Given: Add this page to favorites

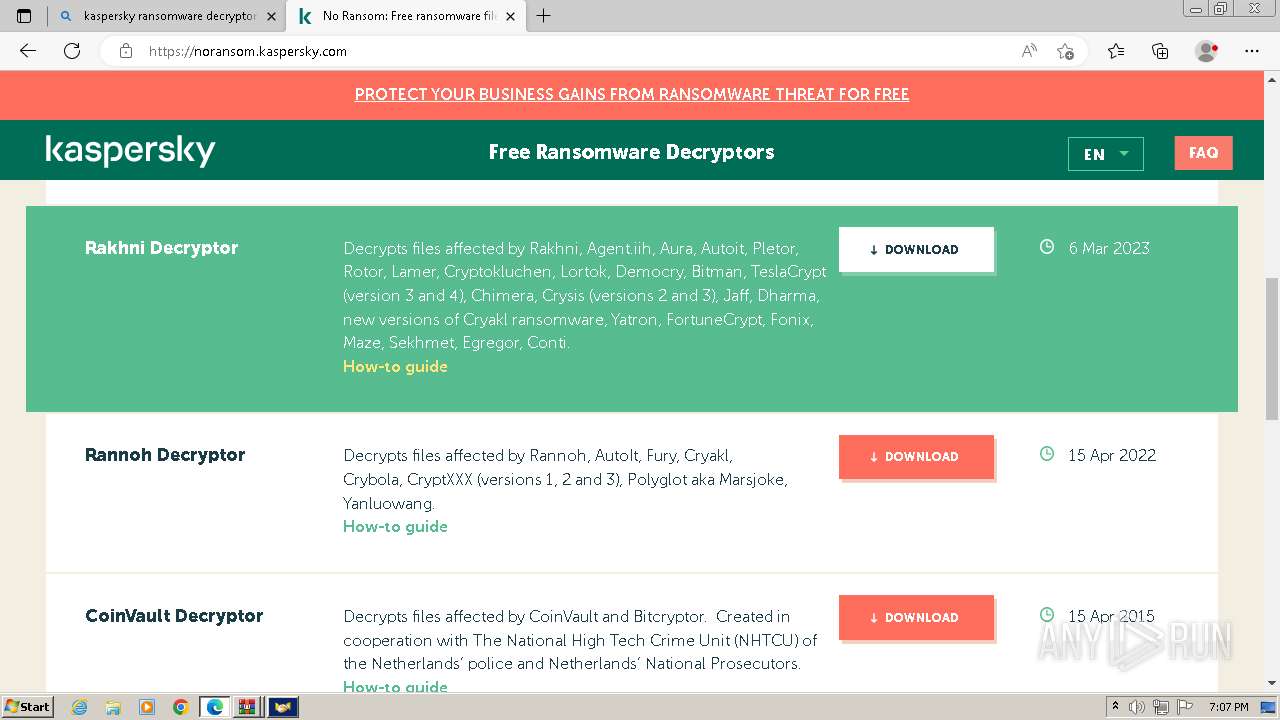Looking at the screenshot, I should tap(1065, 51).
